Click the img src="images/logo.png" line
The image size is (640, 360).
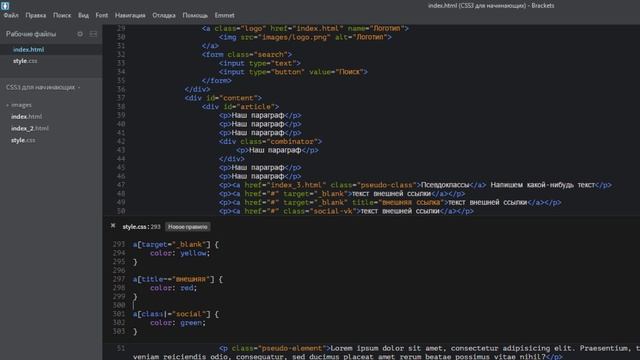305,37
